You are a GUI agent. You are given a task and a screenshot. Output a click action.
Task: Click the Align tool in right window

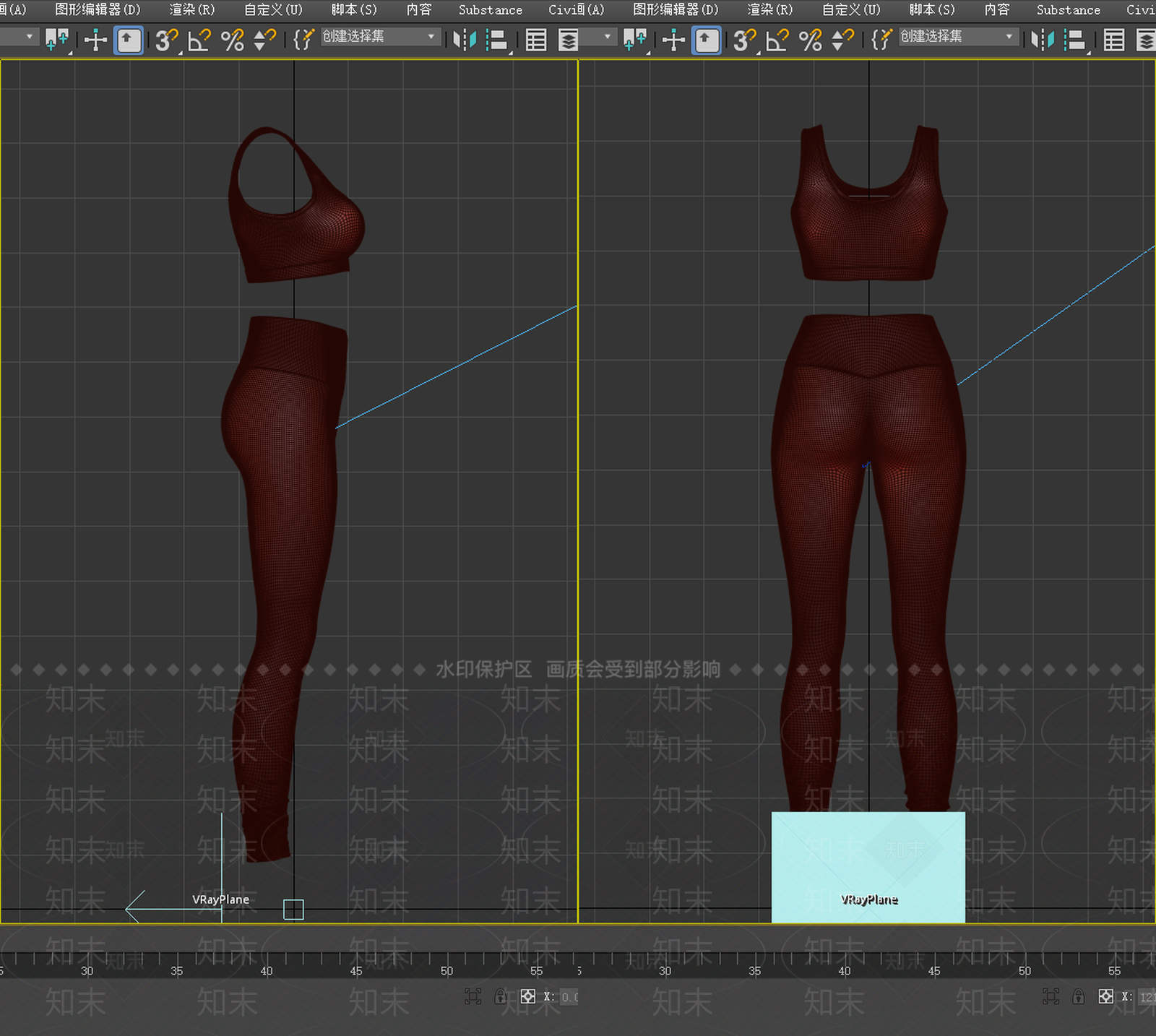tap(1076, 40)
